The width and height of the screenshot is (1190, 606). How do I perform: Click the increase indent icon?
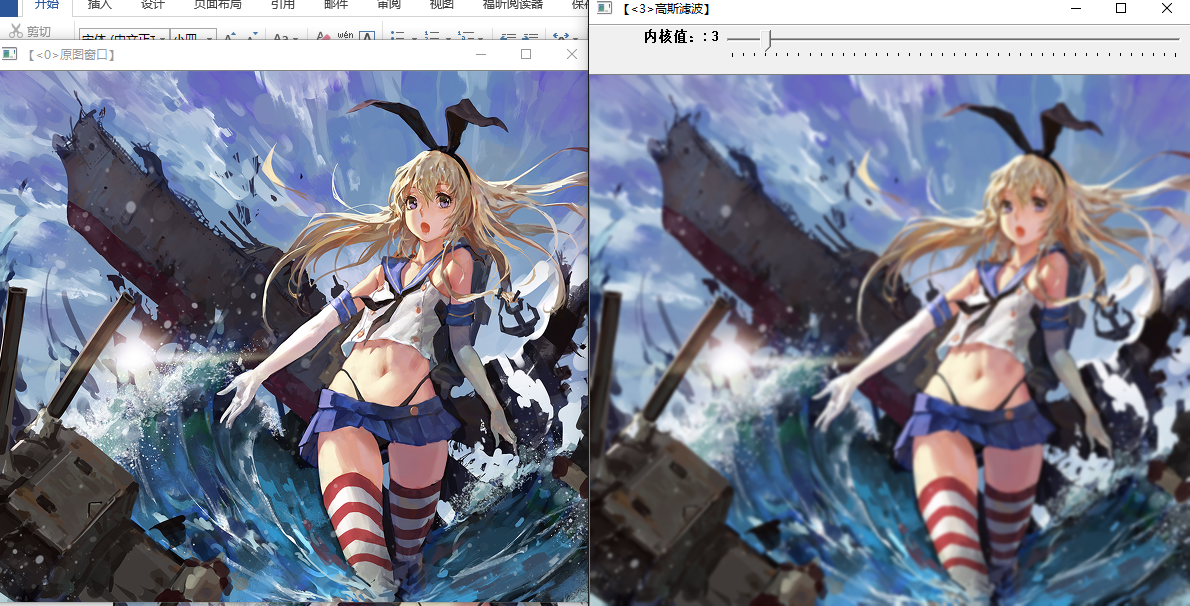tap(531, 36)
